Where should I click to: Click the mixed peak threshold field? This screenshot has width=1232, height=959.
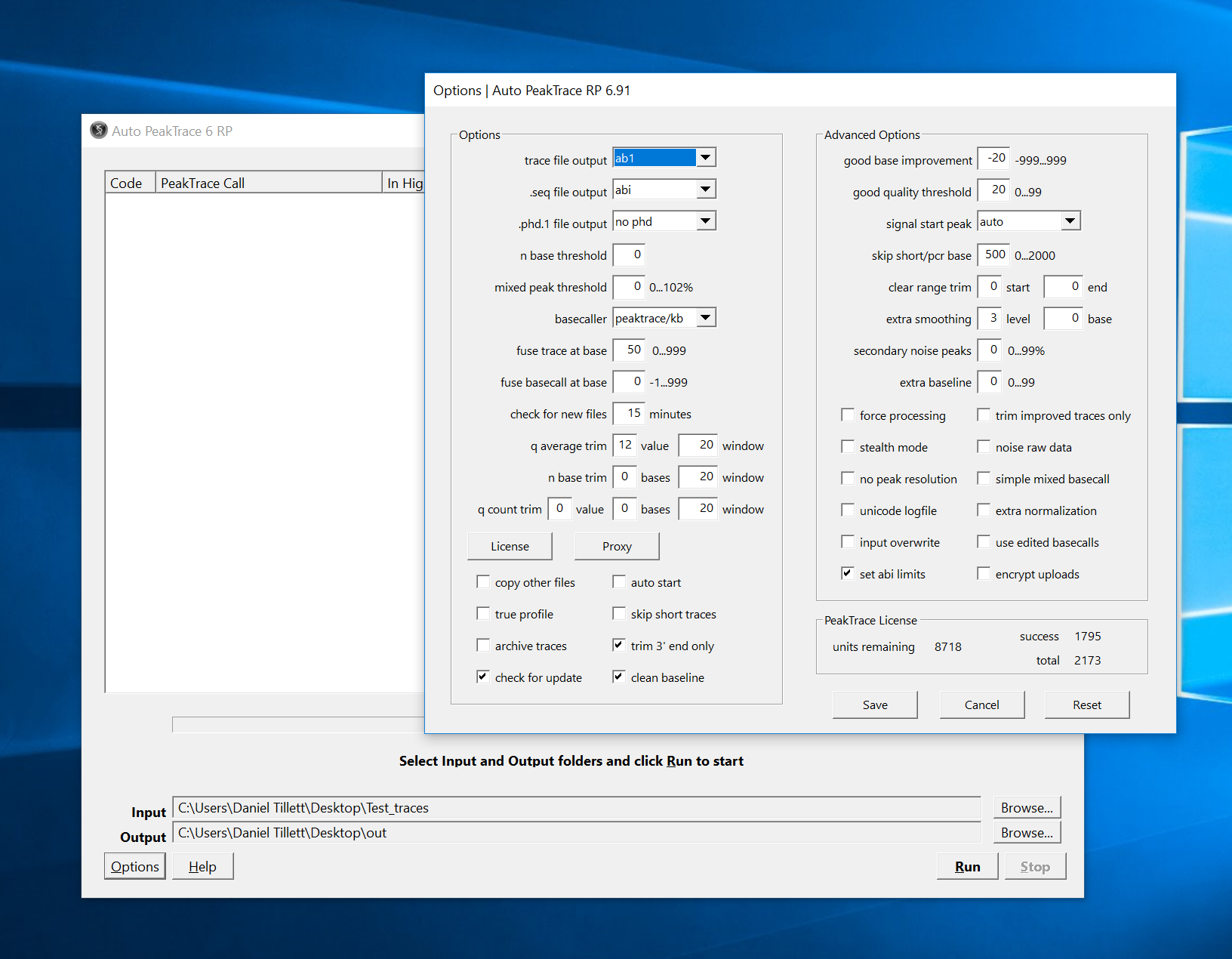(x=629, y=286)
